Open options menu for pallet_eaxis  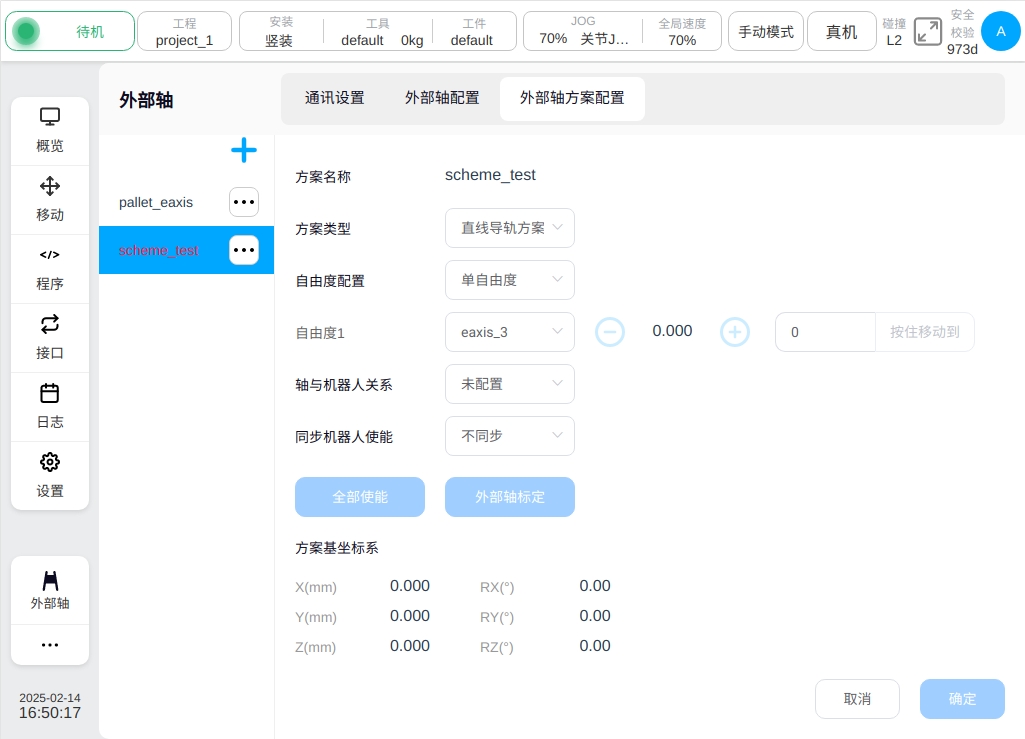pos(244,202)
